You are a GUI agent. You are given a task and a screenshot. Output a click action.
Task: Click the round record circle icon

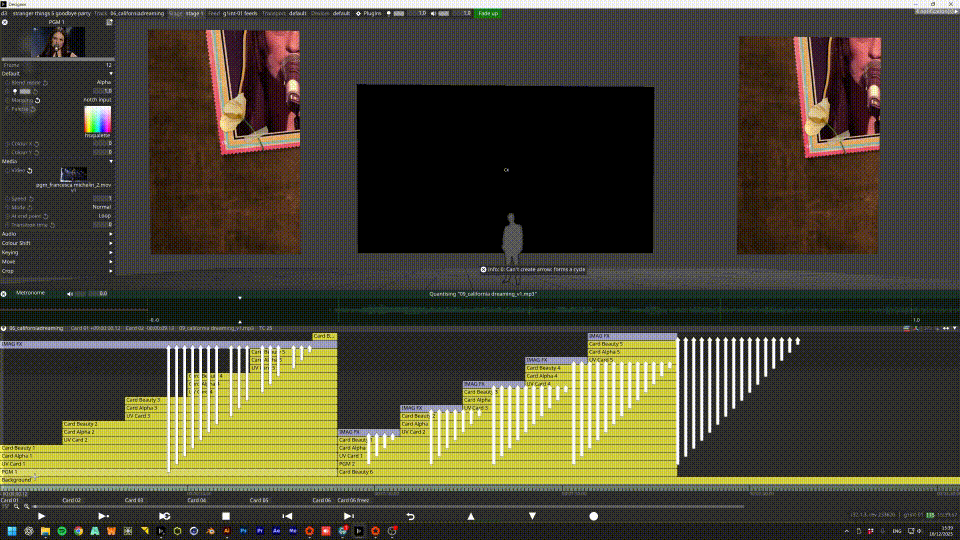593,516
